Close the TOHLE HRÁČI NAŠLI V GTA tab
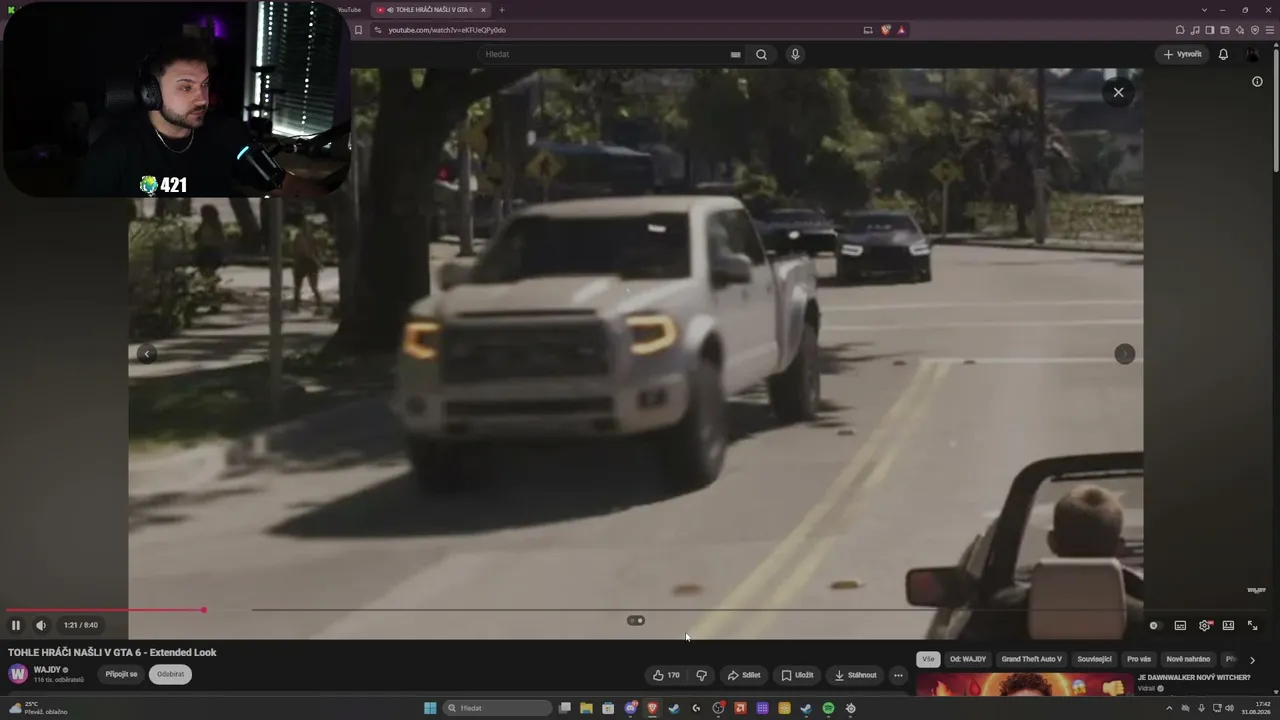 [x=483, y=10]
